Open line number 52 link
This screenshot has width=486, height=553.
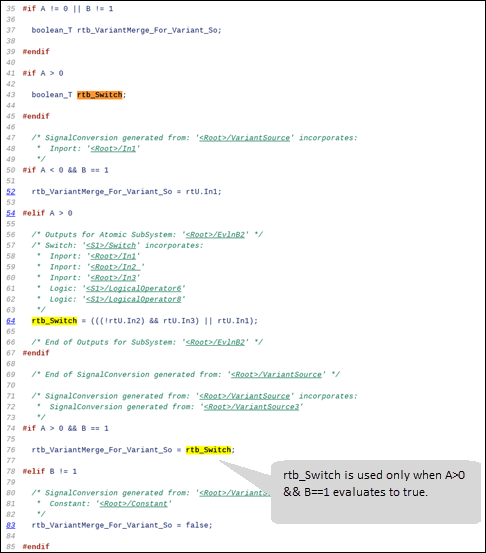point(11,192)
